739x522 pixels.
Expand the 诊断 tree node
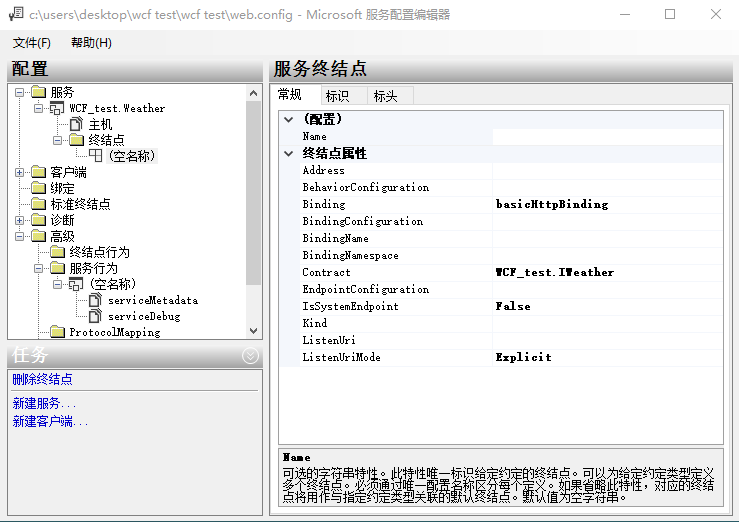19,220
